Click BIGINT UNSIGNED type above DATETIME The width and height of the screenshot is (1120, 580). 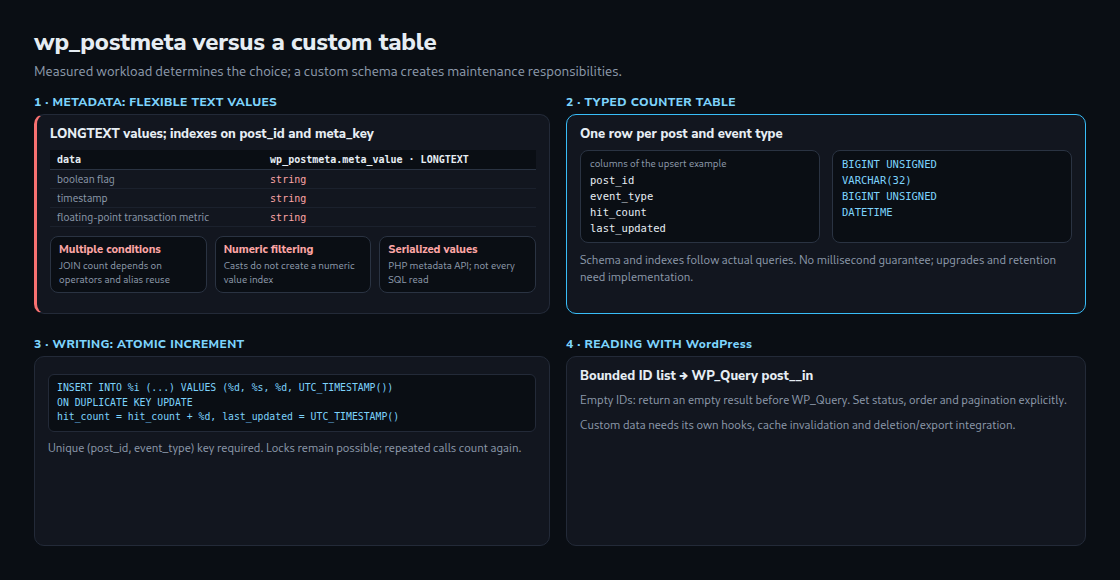point(889,196)
